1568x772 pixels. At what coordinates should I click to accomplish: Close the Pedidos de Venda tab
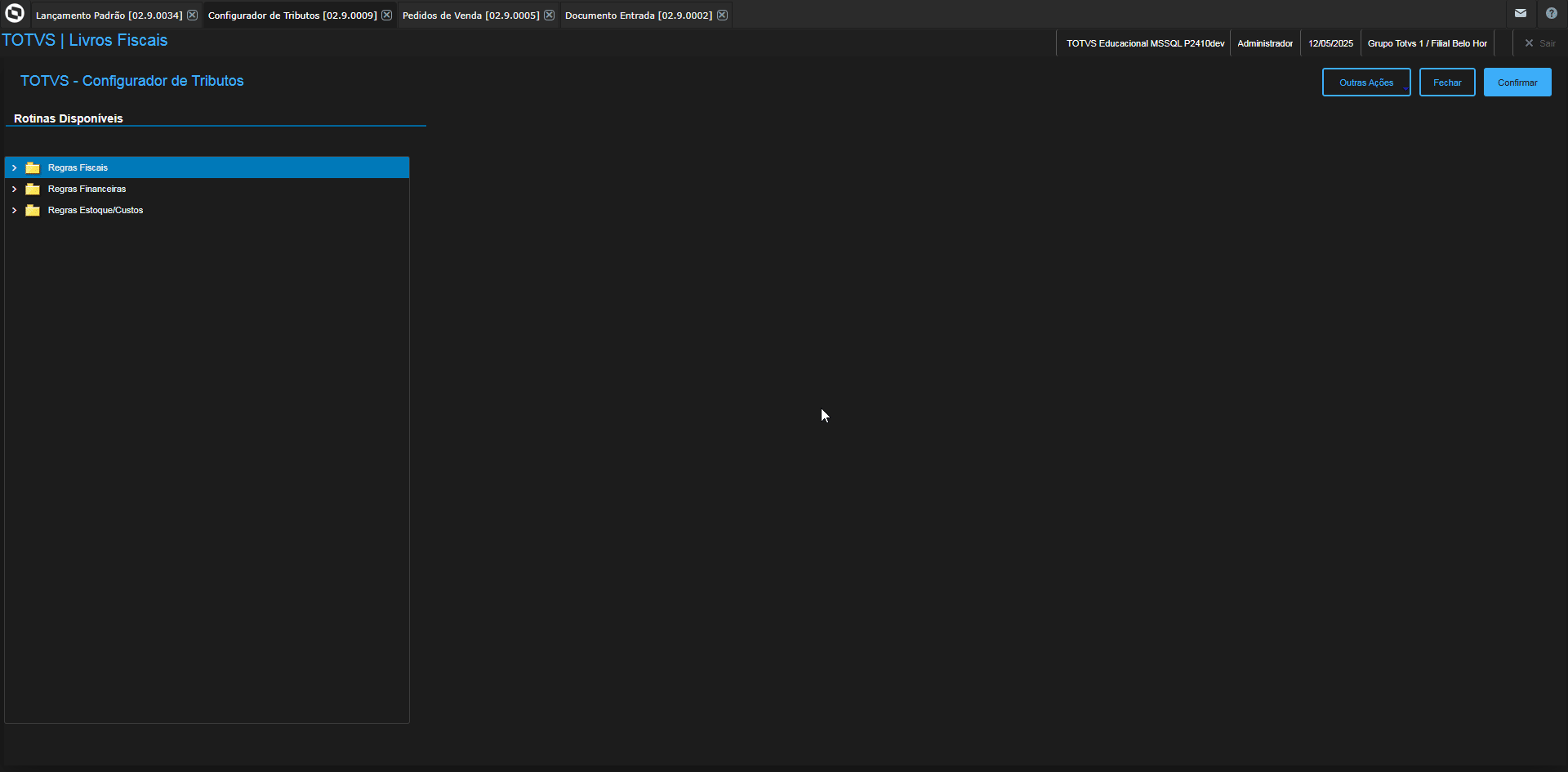click(550, 16)
